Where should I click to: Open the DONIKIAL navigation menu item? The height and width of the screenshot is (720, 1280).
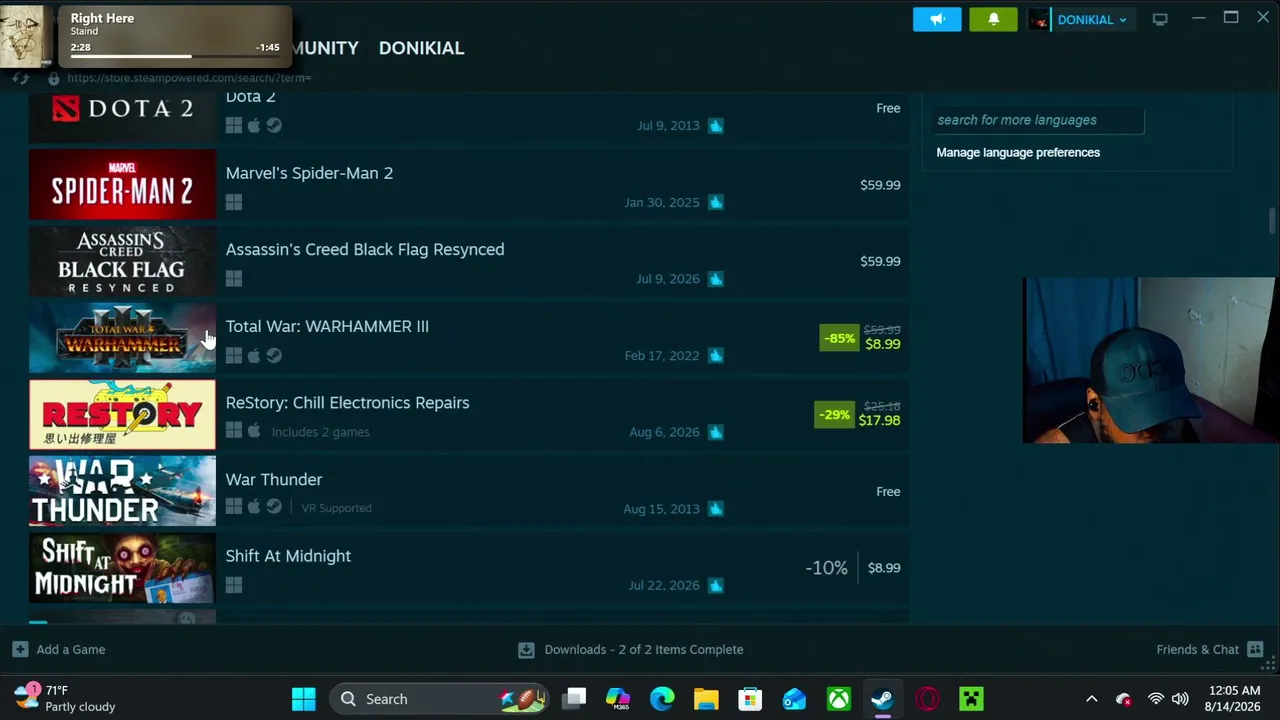[421, 48]
